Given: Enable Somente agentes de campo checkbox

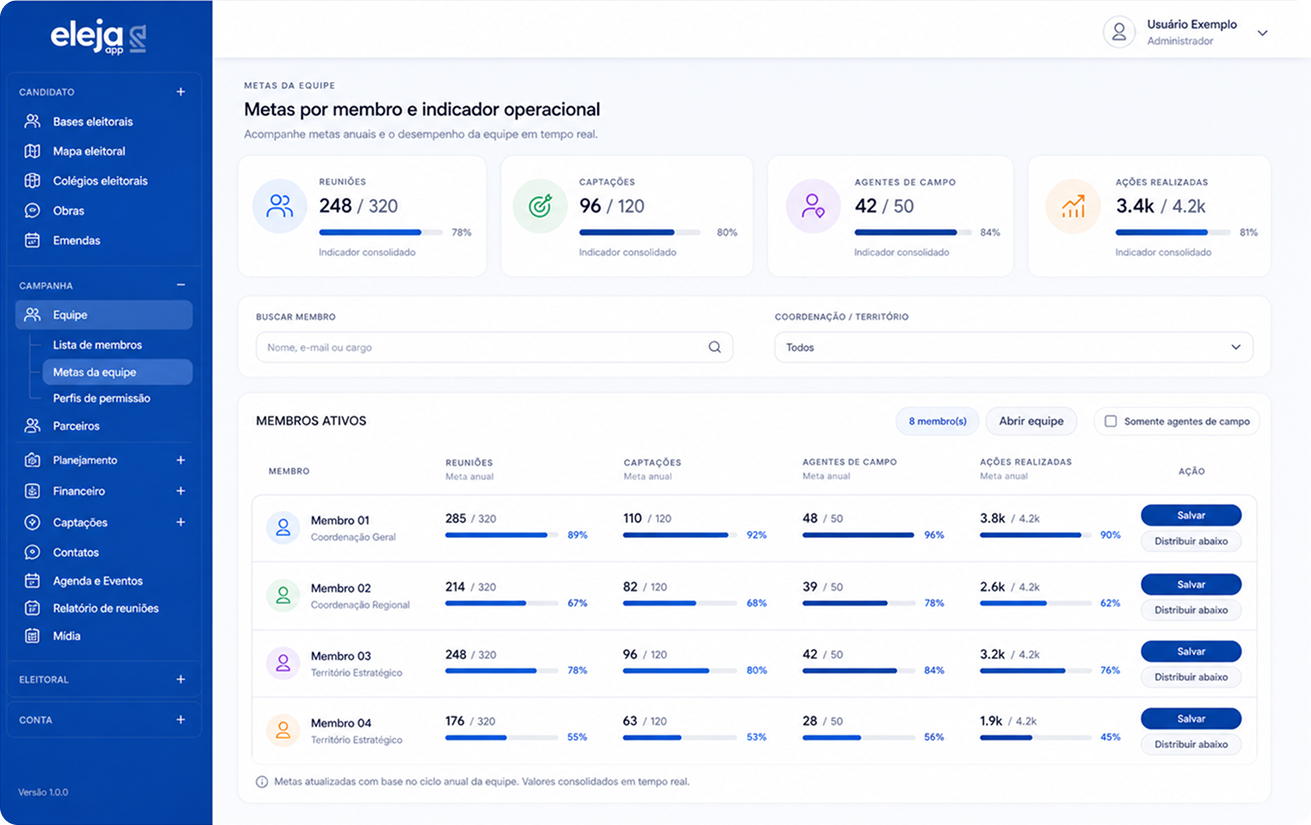Looking at the screenshot, I should click(1110, 421).
